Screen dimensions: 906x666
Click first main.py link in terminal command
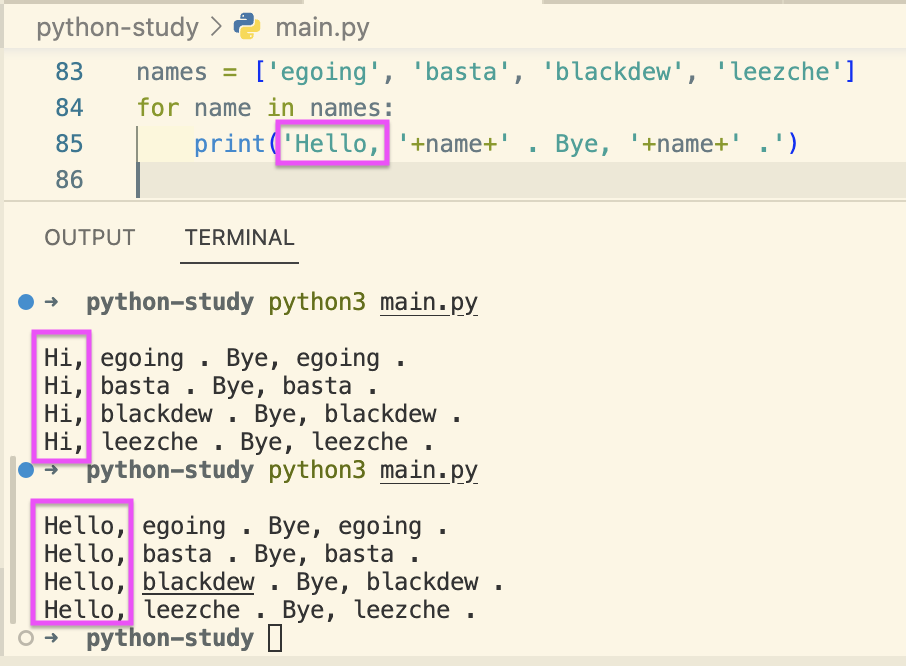click(429, 303)
